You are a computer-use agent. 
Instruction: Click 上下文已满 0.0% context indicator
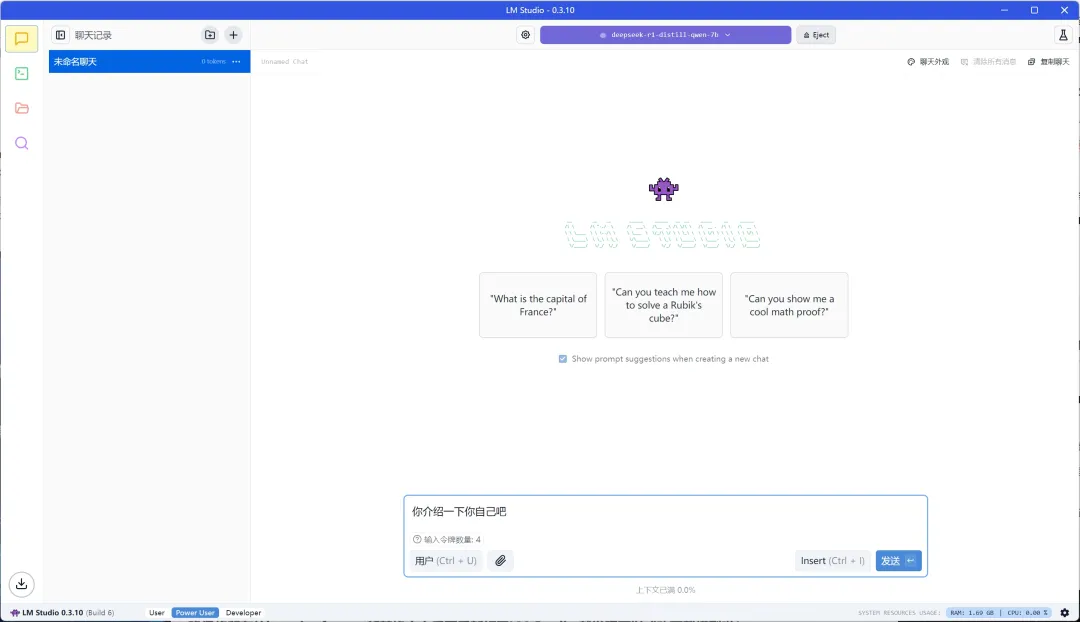(665, 590)
